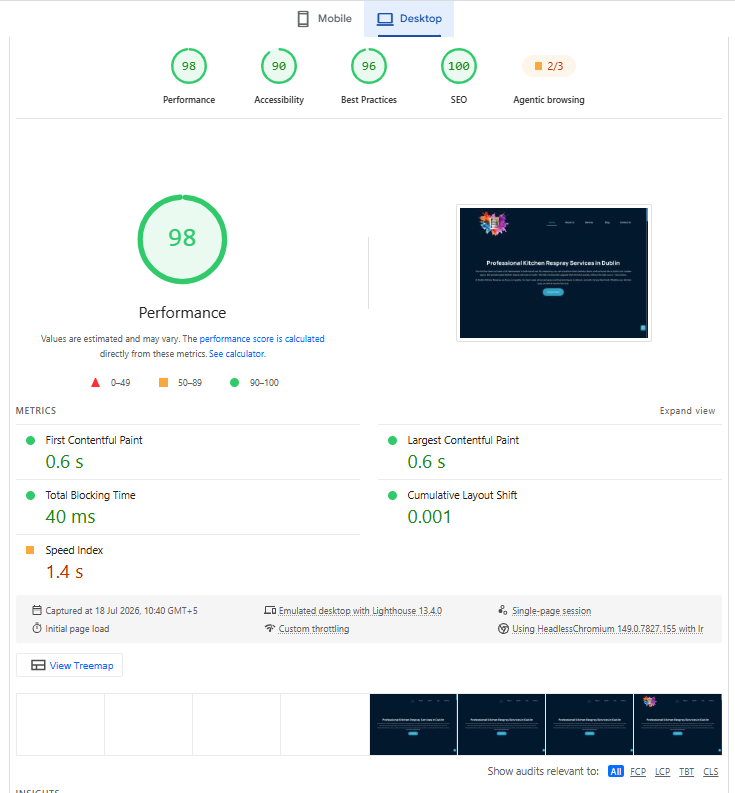Screen dimensions: 735x793
Task: Click green dot beside First Contentful Paint
Action: coord(30,440)
